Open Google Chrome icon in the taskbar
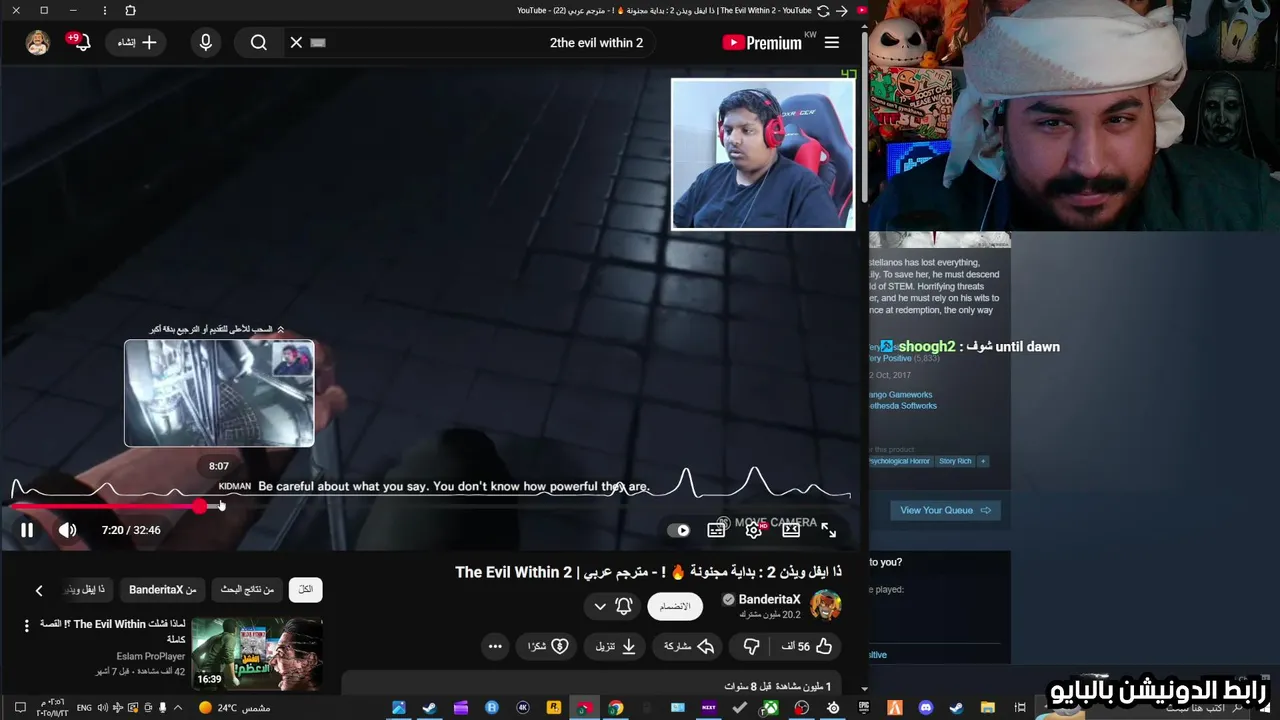This screenshot has height=720, width=1280. click(x=616, y=708)
